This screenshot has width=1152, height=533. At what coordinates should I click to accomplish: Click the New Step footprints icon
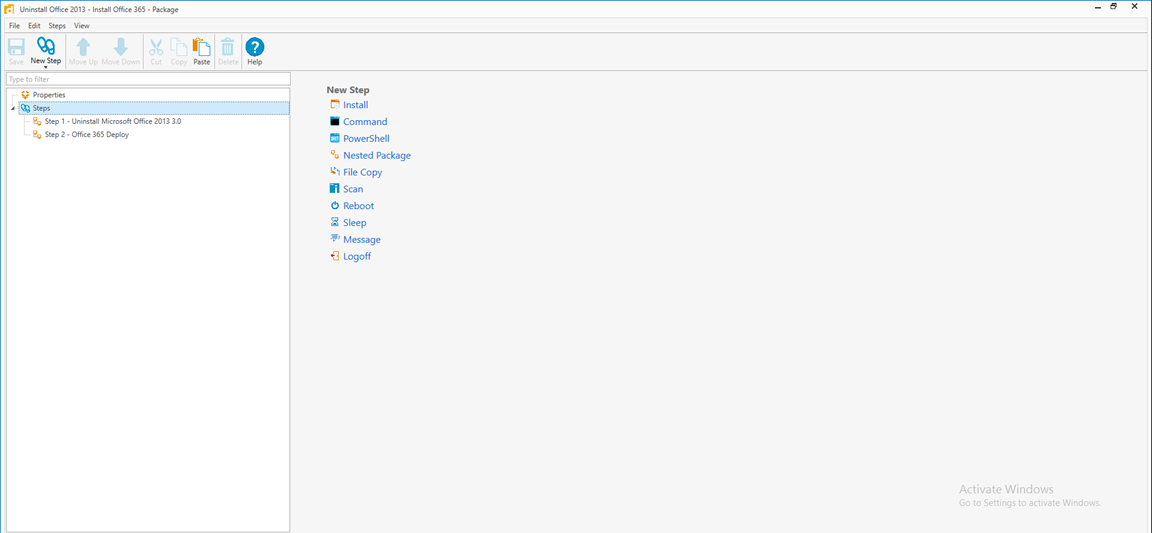(x=46, y=47)
